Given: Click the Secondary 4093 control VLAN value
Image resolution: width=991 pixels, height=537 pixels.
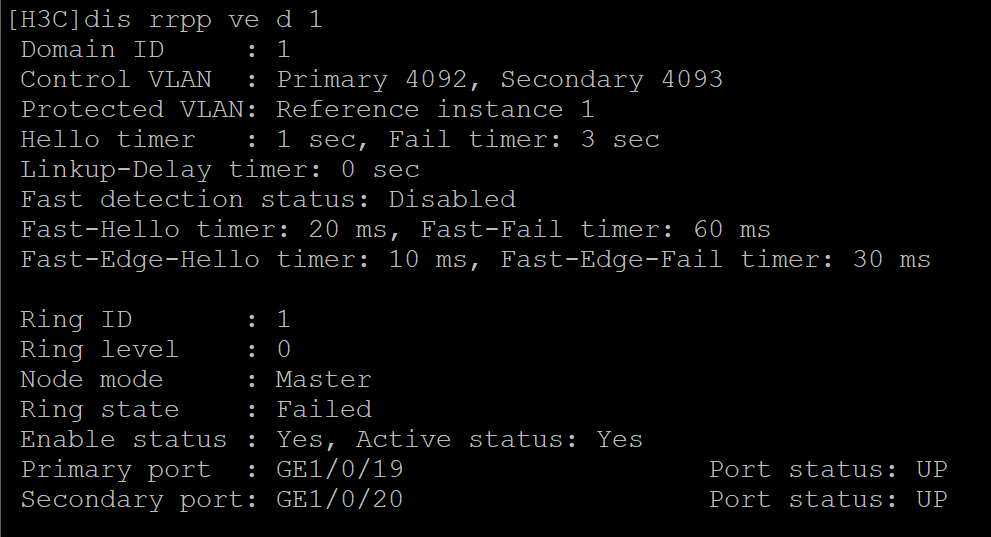Looking at the screenshot, I should coord(611,79).
